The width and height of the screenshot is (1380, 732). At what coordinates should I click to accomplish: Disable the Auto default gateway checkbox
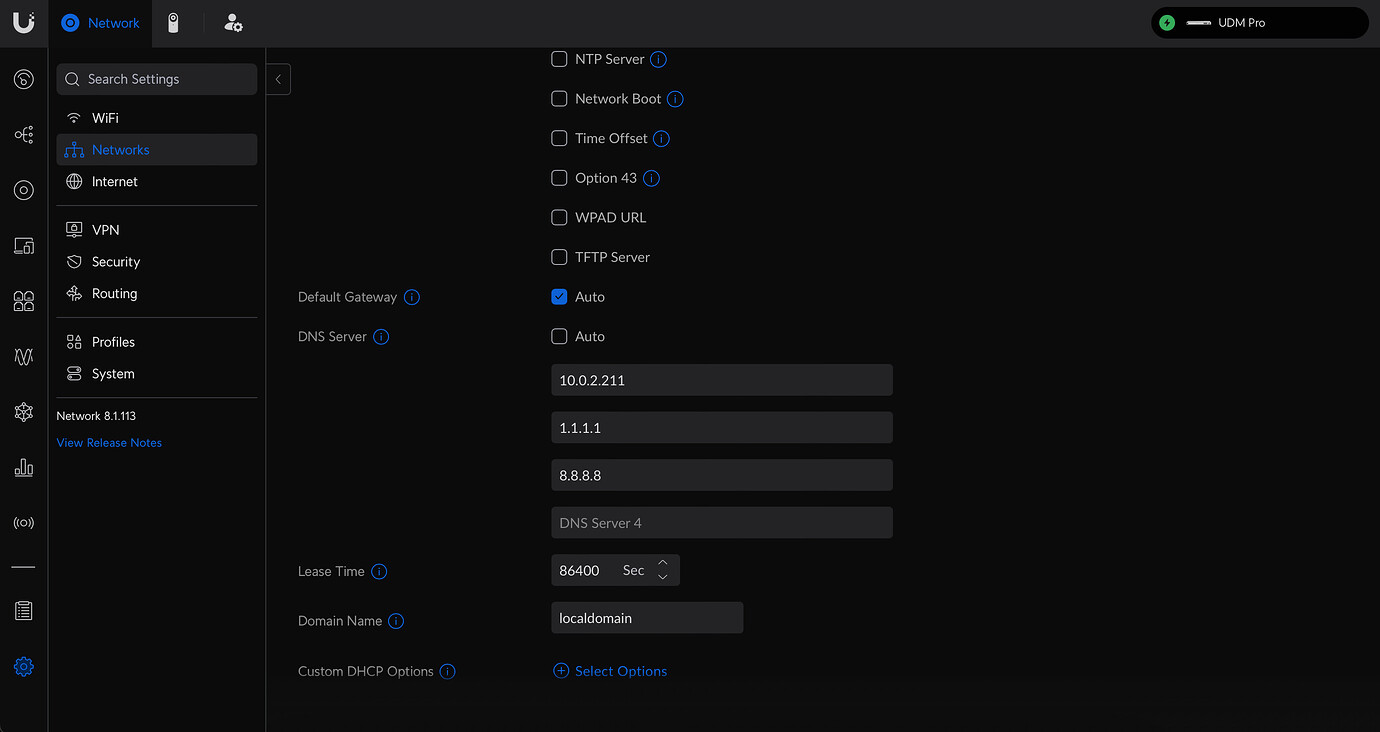pos(559,296)
